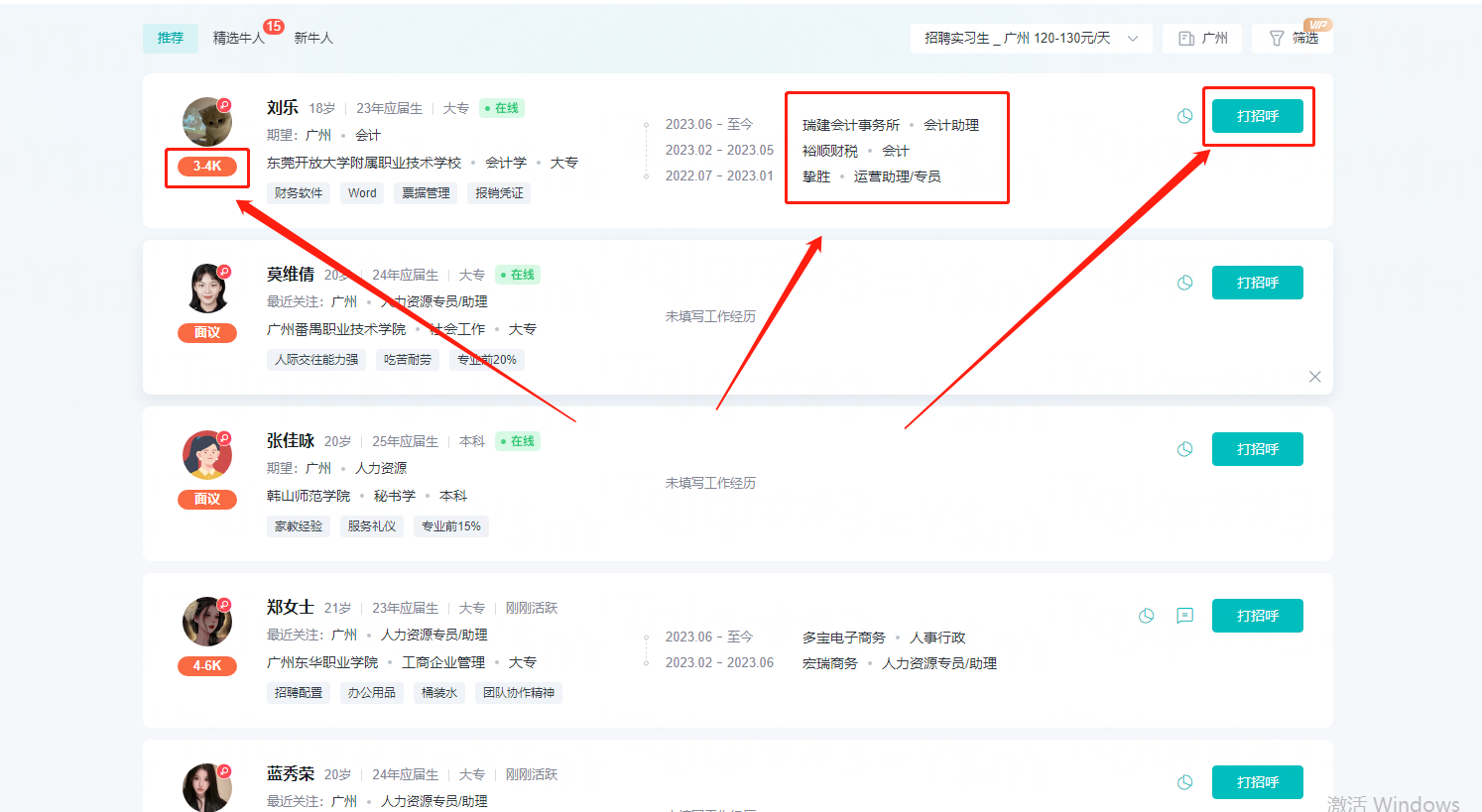Switch to the 新牛人 tab
This screenshot has height=812, width=1482.
(x=313, y=38)
